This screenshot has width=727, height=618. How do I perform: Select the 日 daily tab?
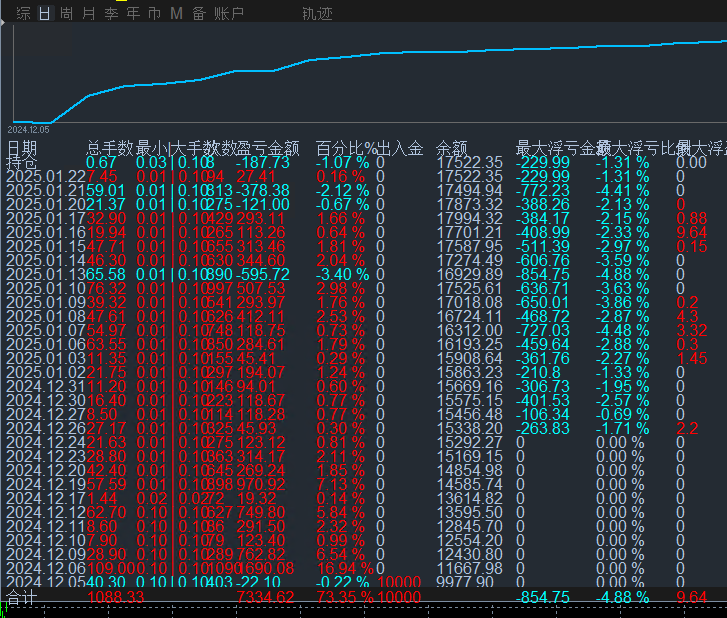point(45,14)
